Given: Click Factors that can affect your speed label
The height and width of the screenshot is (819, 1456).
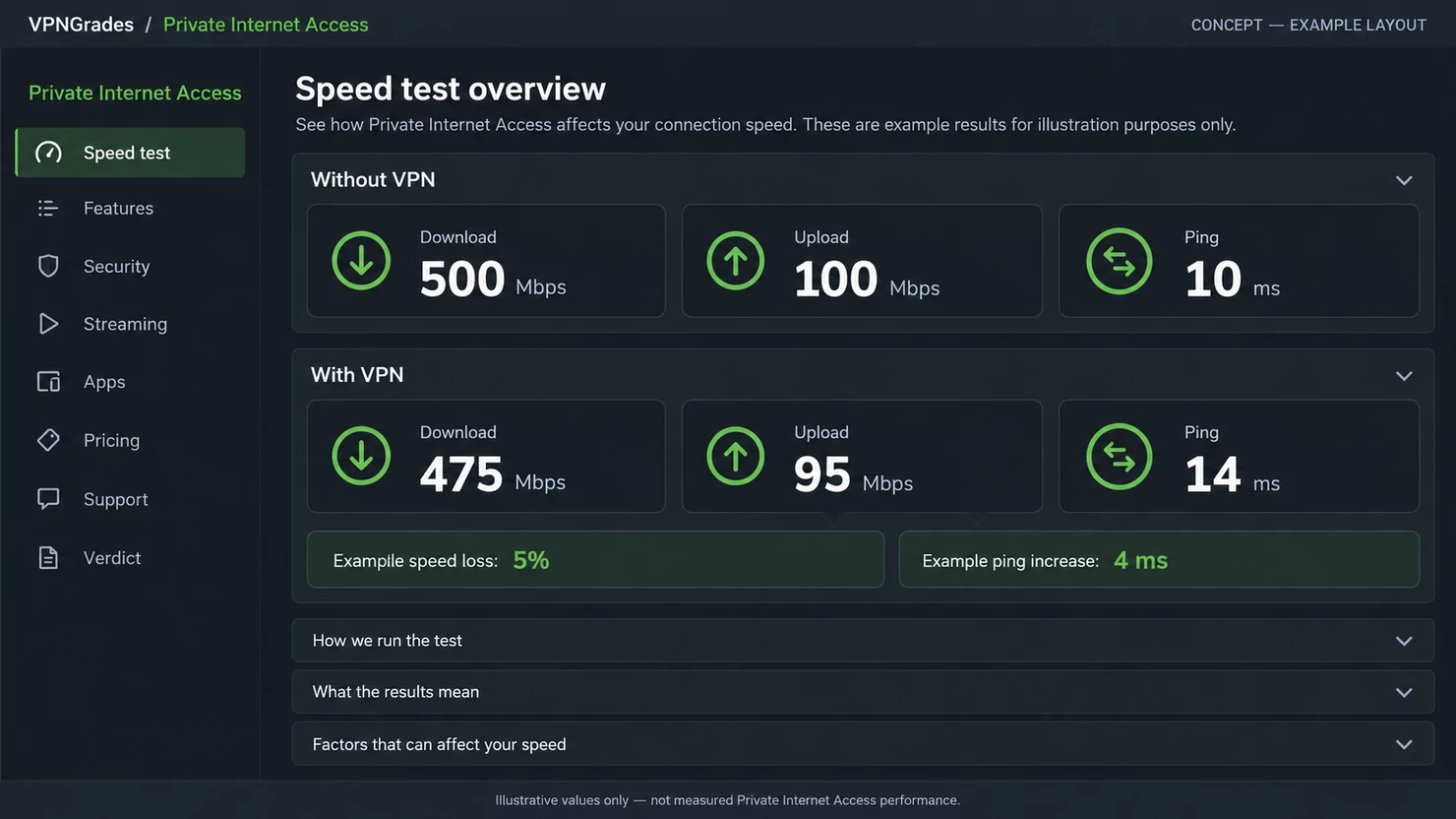Looking at the screenshot, I should click(x=439, y=744).
